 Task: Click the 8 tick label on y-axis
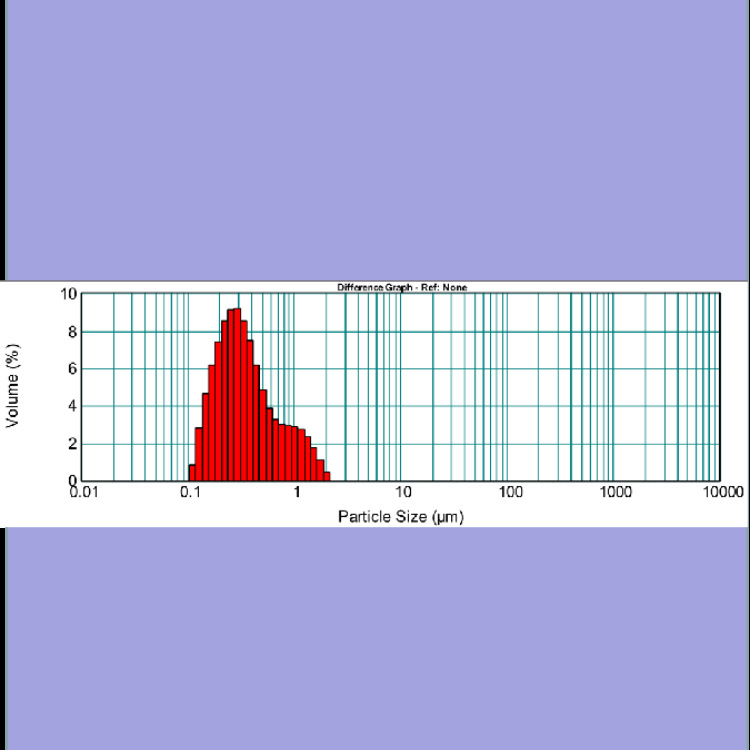click(71, 332)
